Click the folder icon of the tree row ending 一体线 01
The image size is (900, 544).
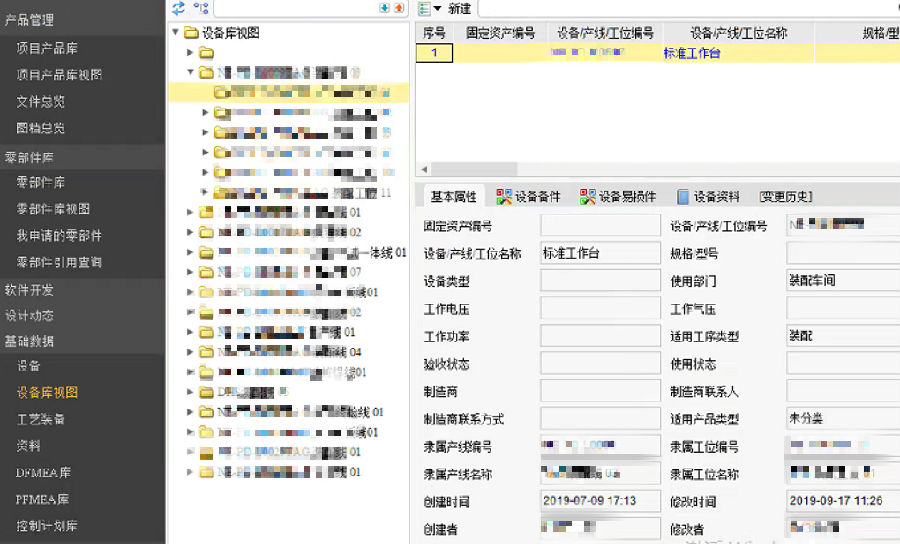[206, 252]
